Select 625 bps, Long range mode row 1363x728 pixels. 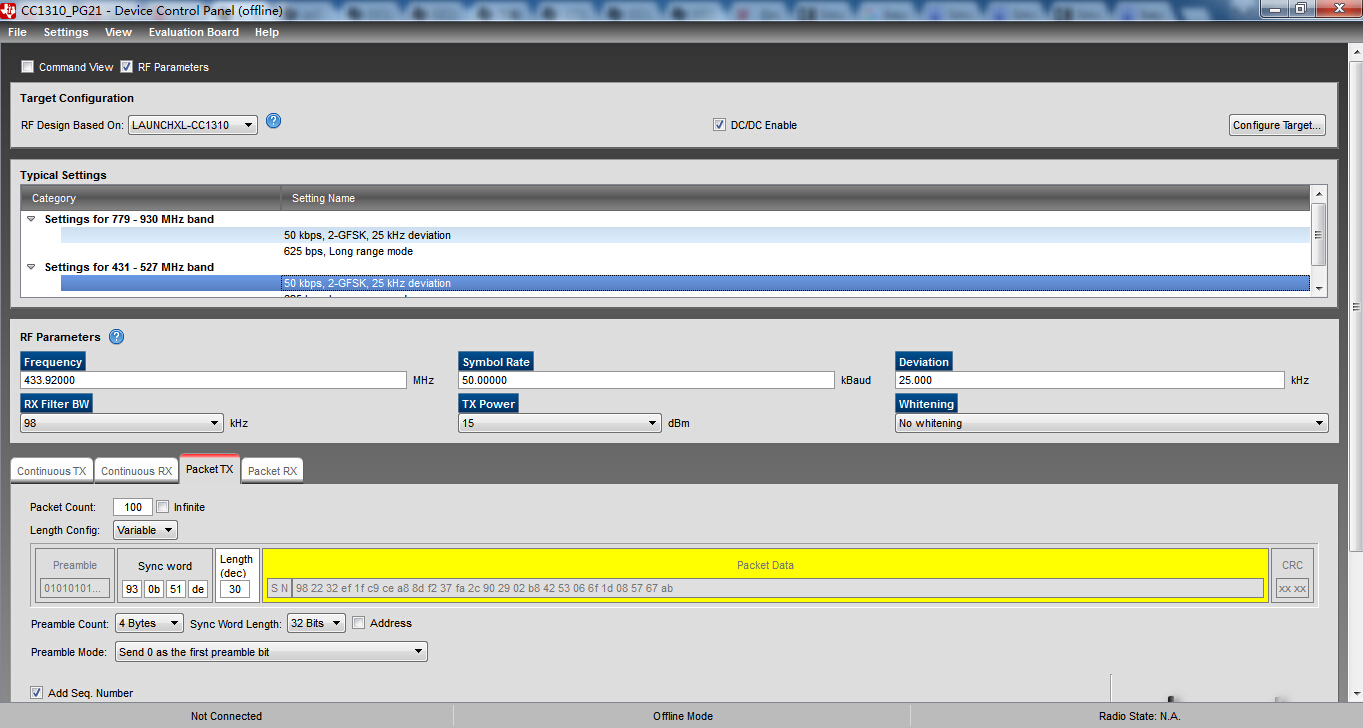[x=685, y=251]
